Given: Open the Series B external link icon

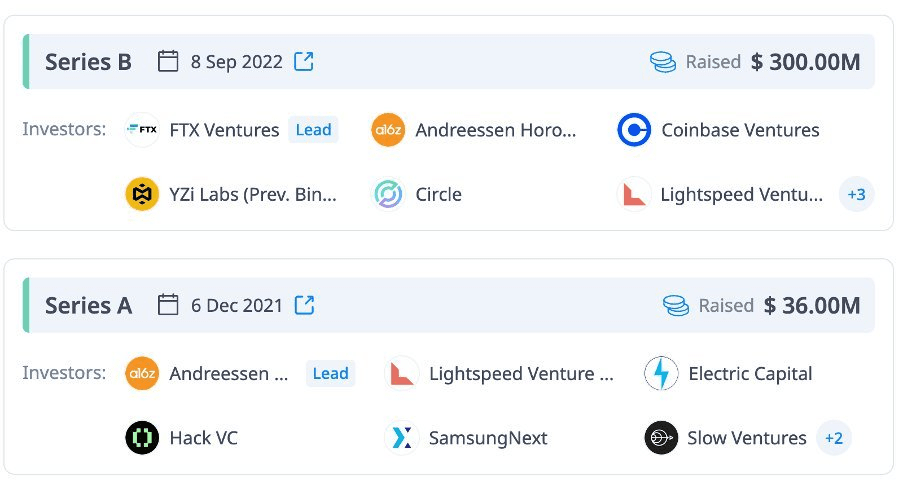Looking at the screenshot, I should (304, 62).
